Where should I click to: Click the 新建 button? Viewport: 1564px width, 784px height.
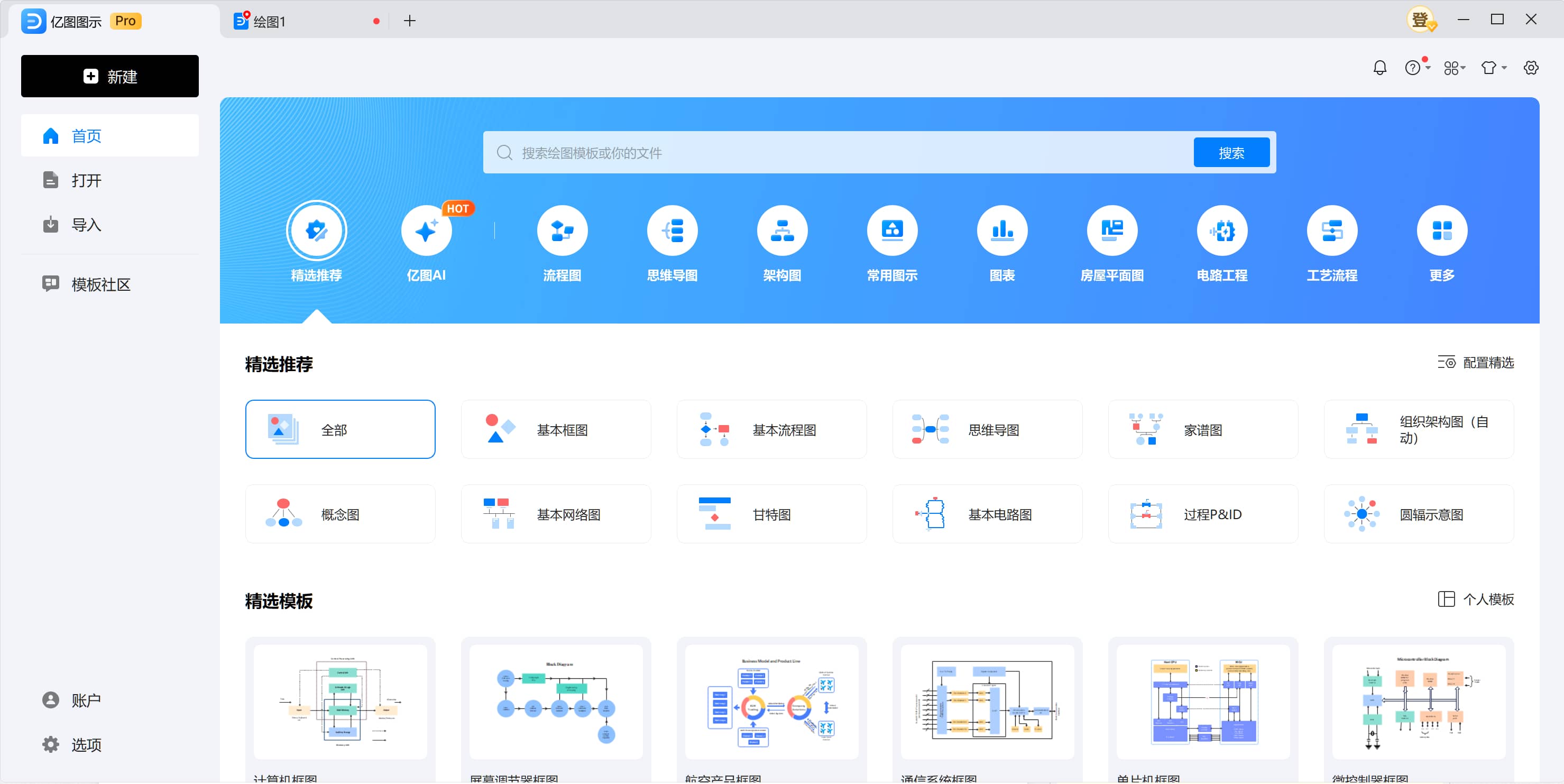tap(109, 76)
